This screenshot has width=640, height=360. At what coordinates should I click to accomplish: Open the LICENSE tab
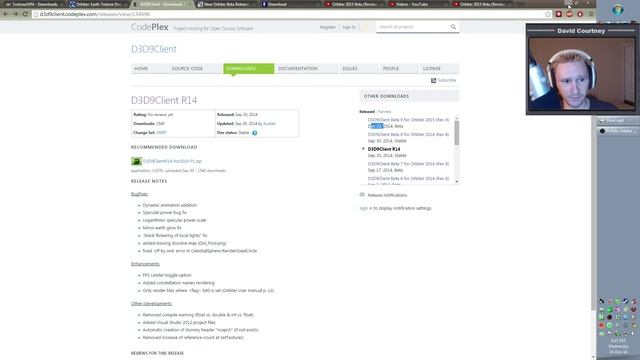432,69
